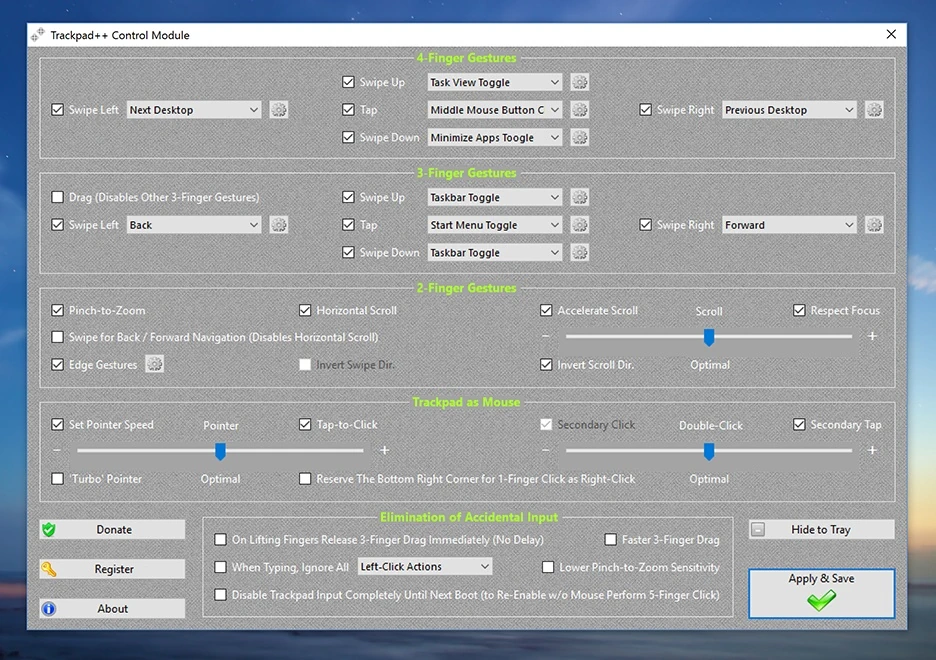Open Next Desktop dropdown
Image resolution: width=936 pixels, height=660 pixels.
(194, 110)
